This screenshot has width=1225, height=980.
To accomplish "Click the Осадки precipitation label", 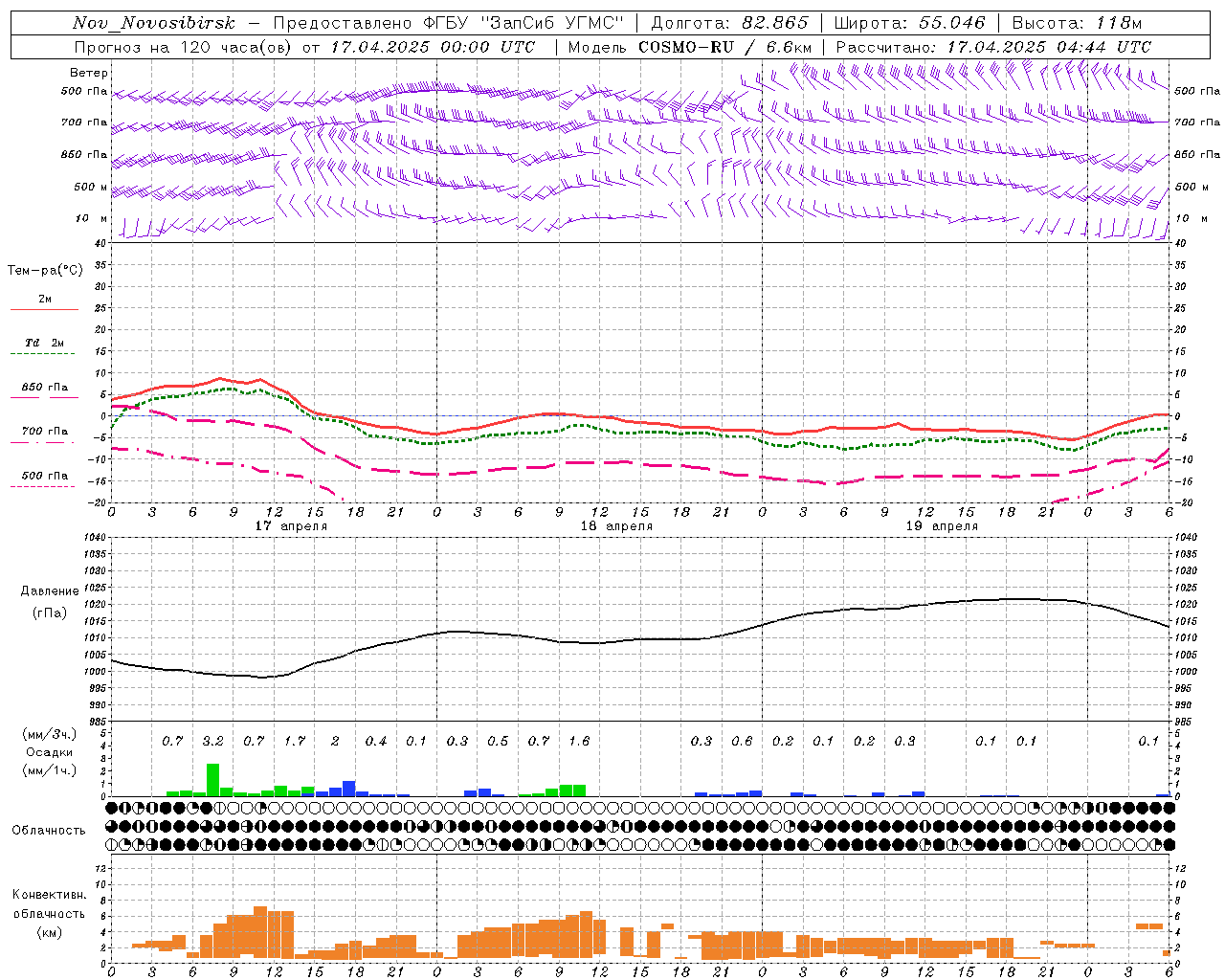I will [49, 752].
